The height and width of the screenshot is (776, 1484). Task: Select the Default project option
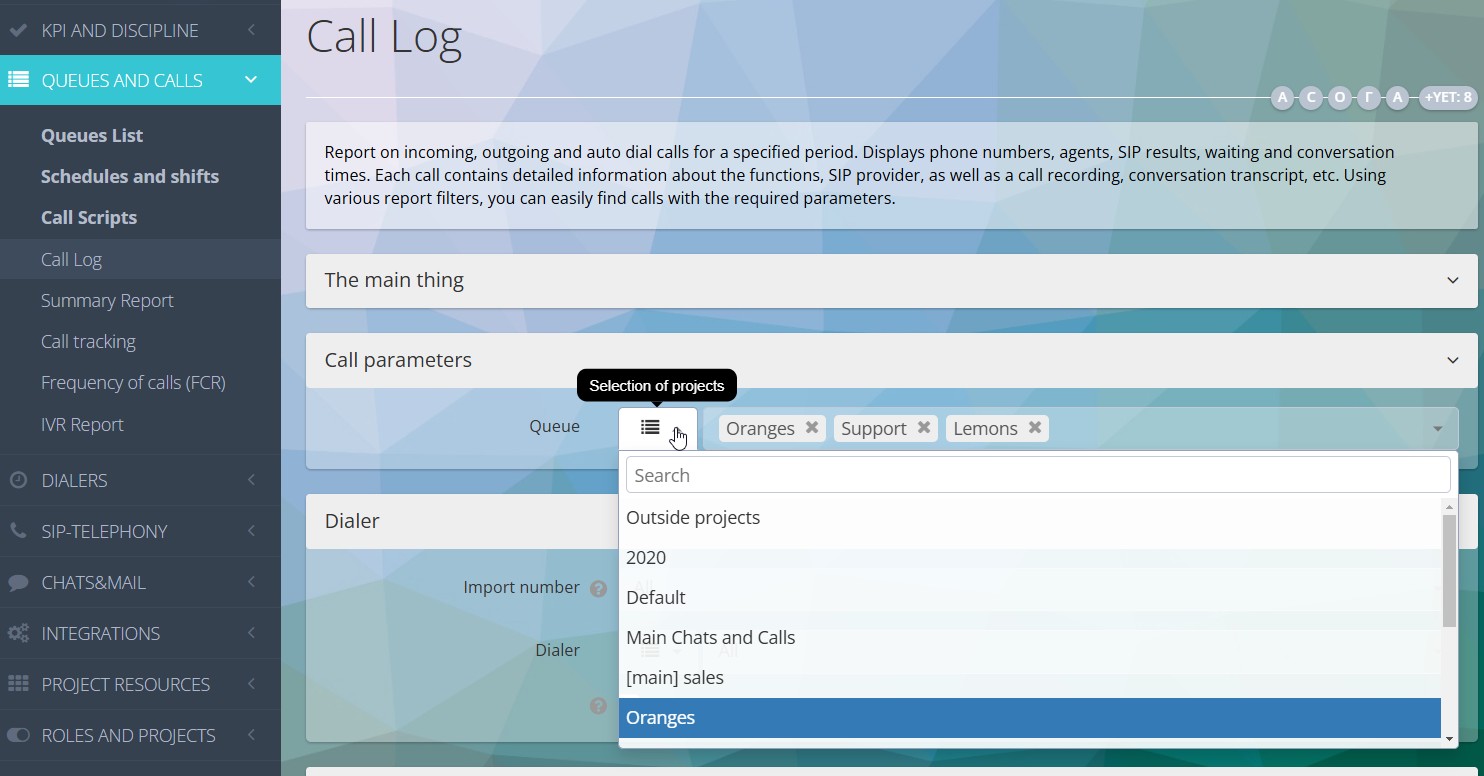click(1030, 597)
